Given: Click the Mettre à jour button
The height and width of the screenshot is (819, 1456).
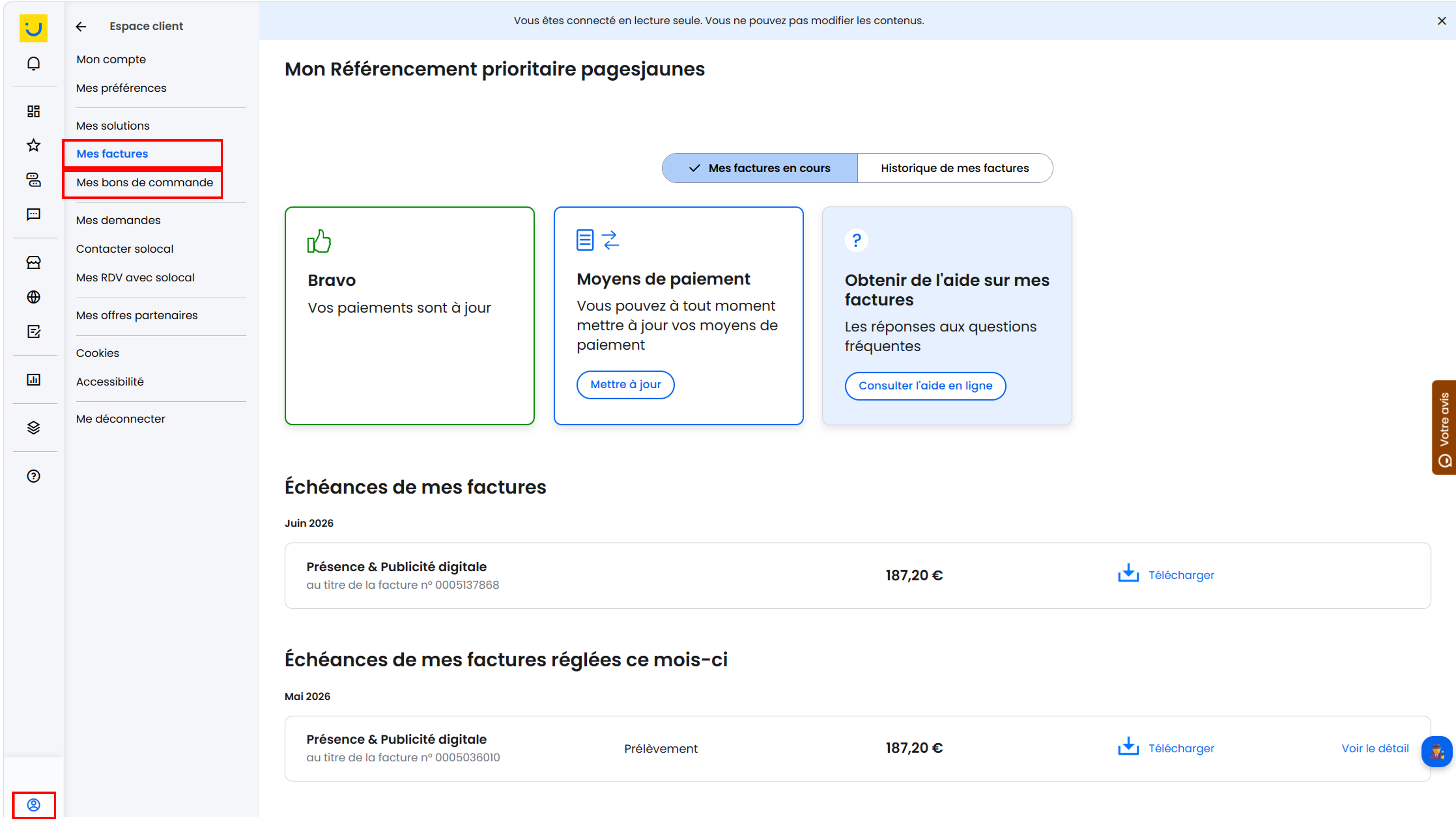Looking at the screenshot, I should click(x=625, y=385).
